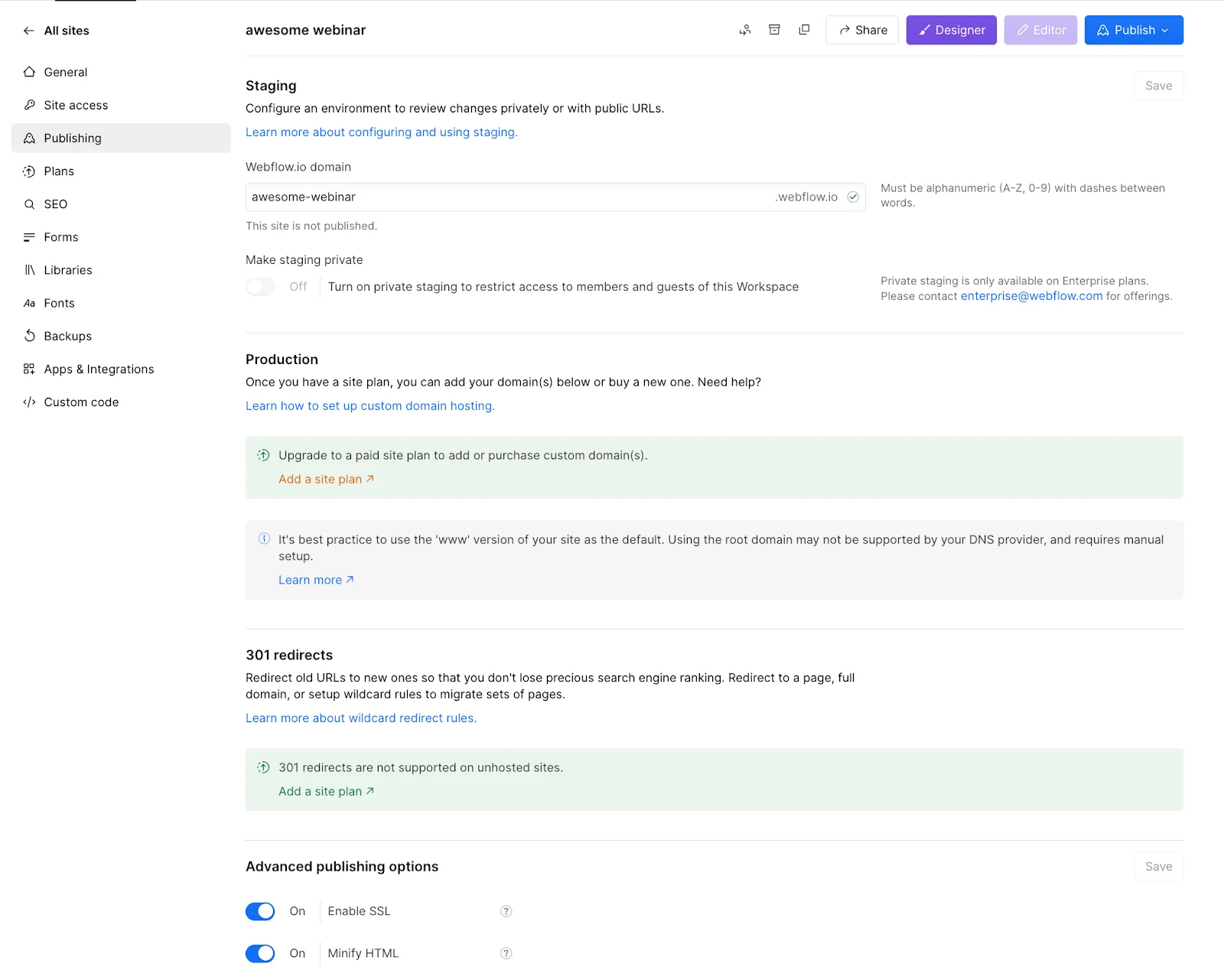Viewport: 1224px width, 980px height.
Task: Click the green check icon in domain field
Action: pyautogui.click(x=853, y=197)
